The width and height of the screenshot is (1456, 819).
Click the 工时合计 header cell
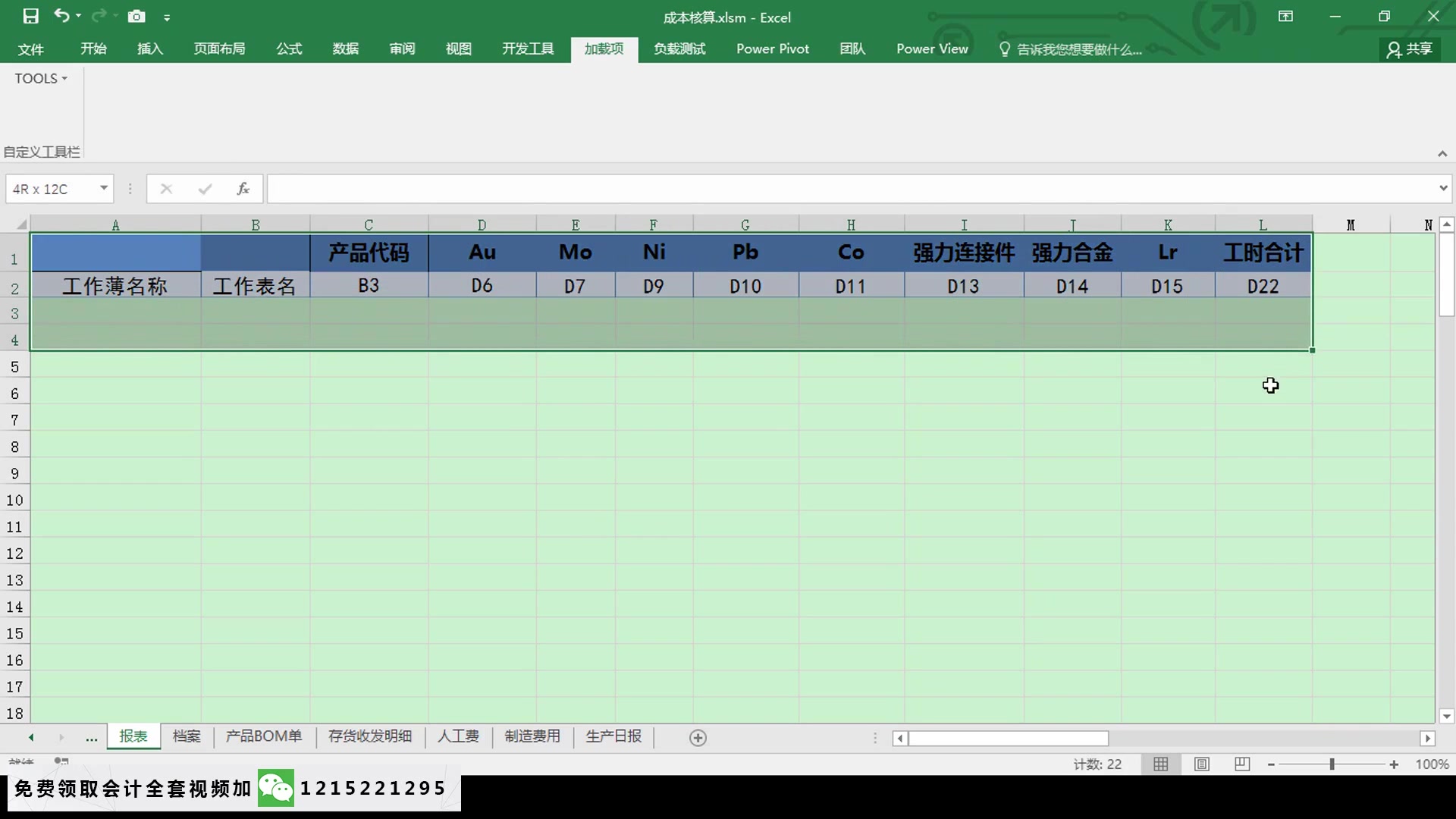coord(1263,253)
